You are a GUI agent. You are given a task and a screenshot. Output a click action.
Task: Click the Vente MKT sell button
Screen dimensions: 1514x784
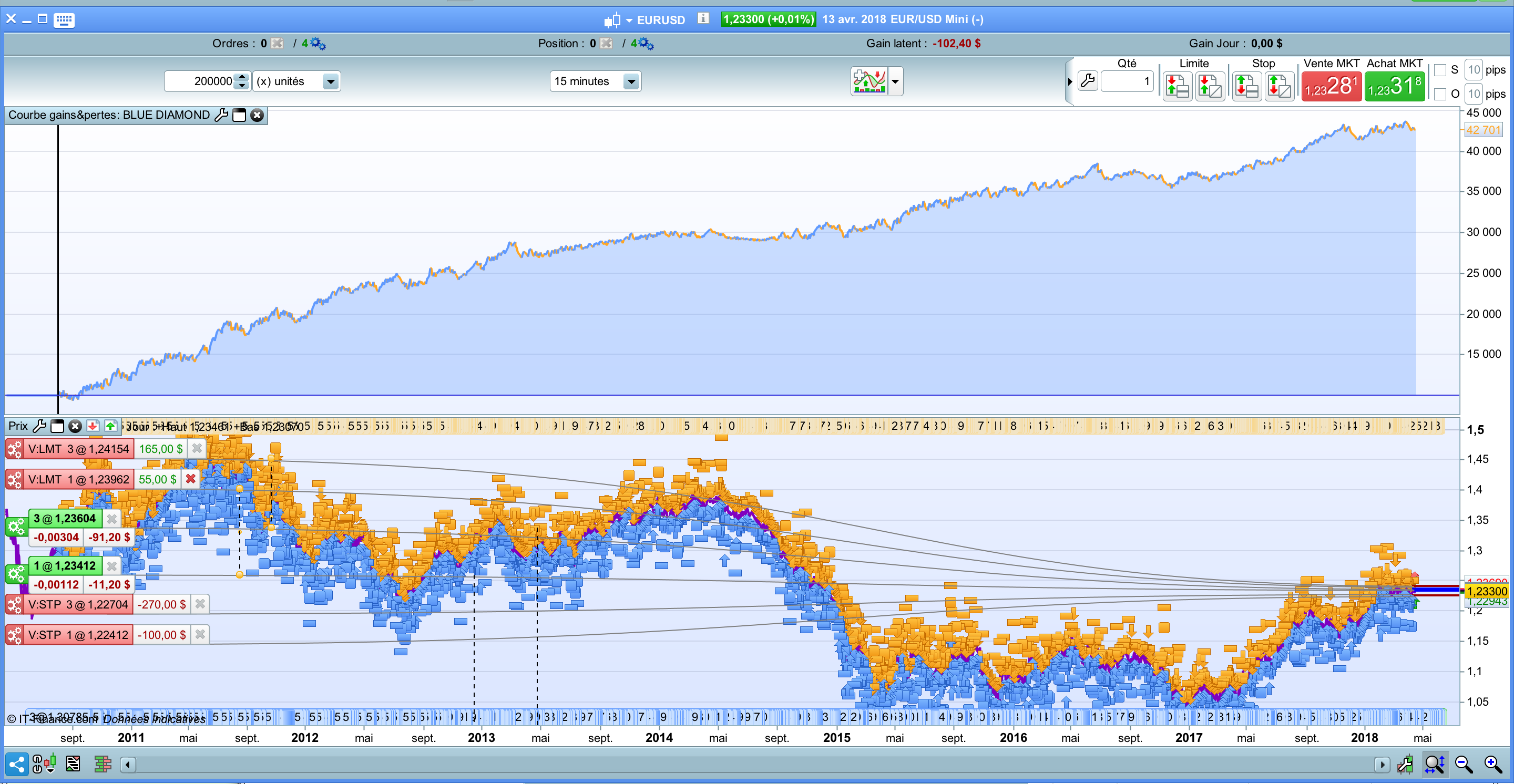(x=1331, y=86)
